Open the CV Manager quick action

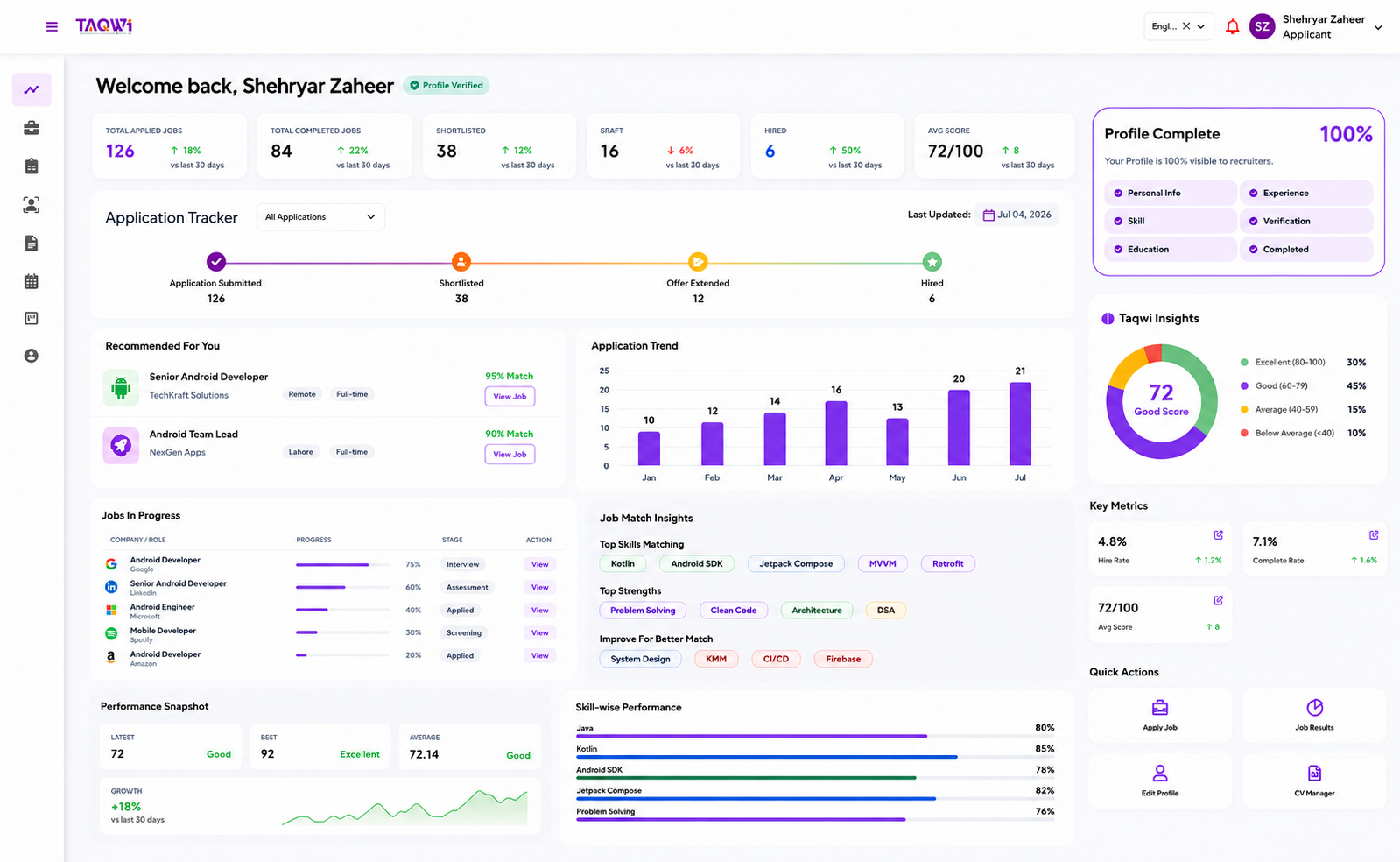(1314, 781)
